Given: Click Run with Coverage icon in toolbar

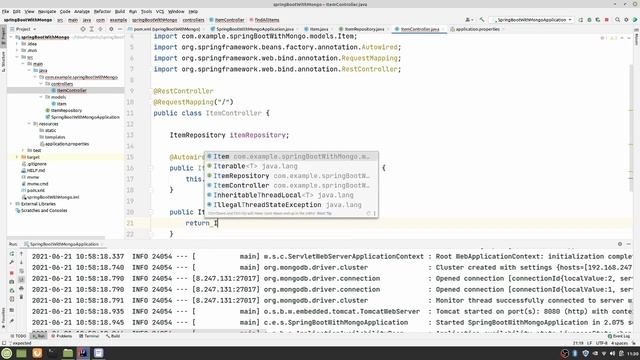Looking at the screenshot, I should pos(598,20).
